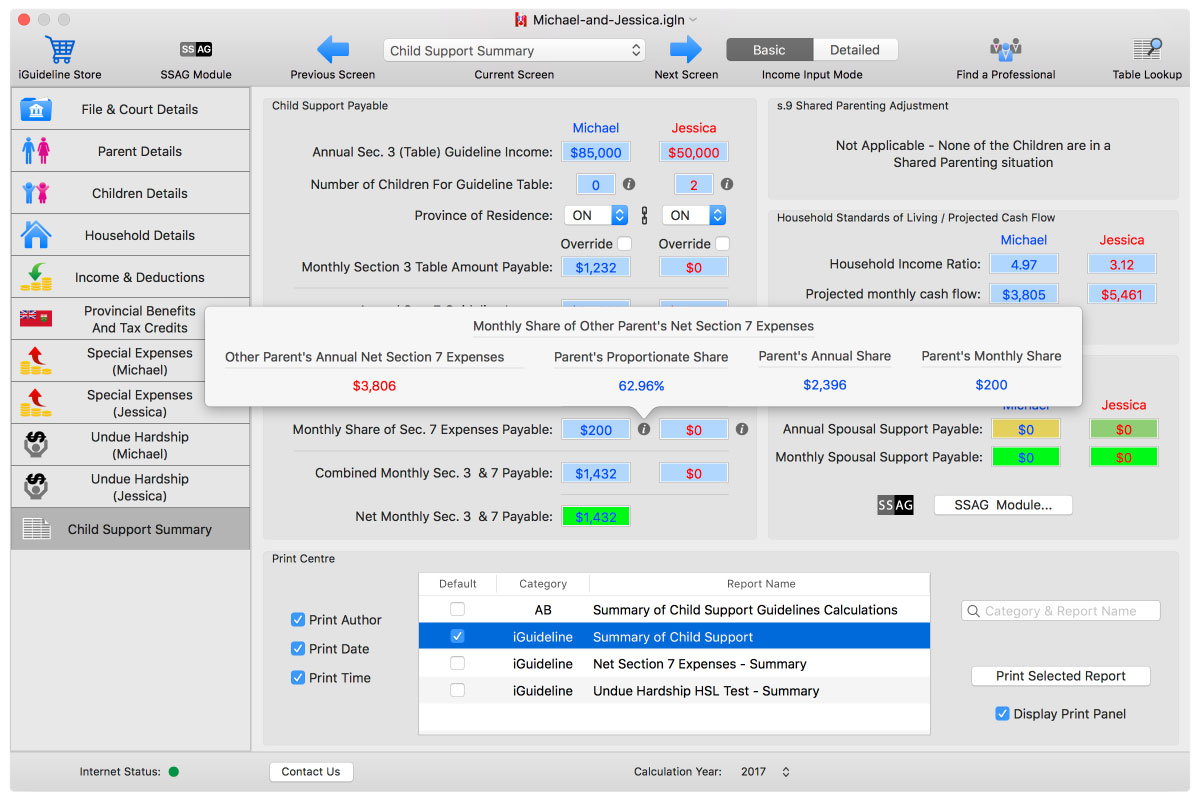Open Find a Professional icon
This screenshot has height=800, width=1200.
pyautogui.click(x=1005, y=49)
